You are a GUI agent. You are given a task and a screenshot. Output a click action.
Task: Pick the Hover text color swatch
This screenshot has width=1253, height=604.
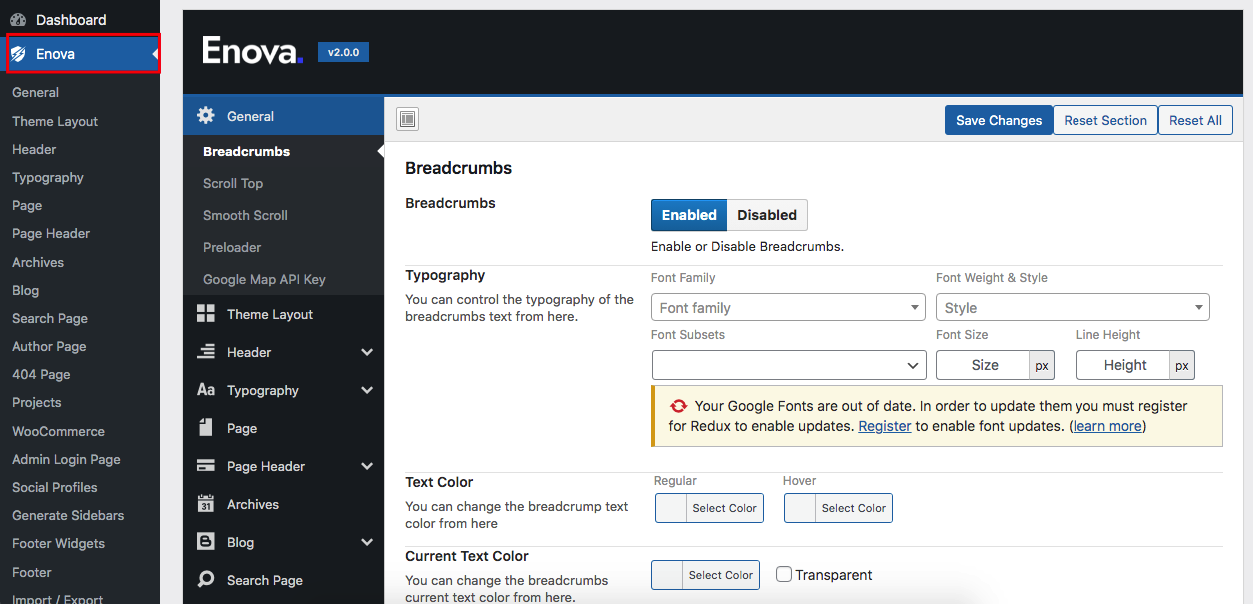(838, 508)
